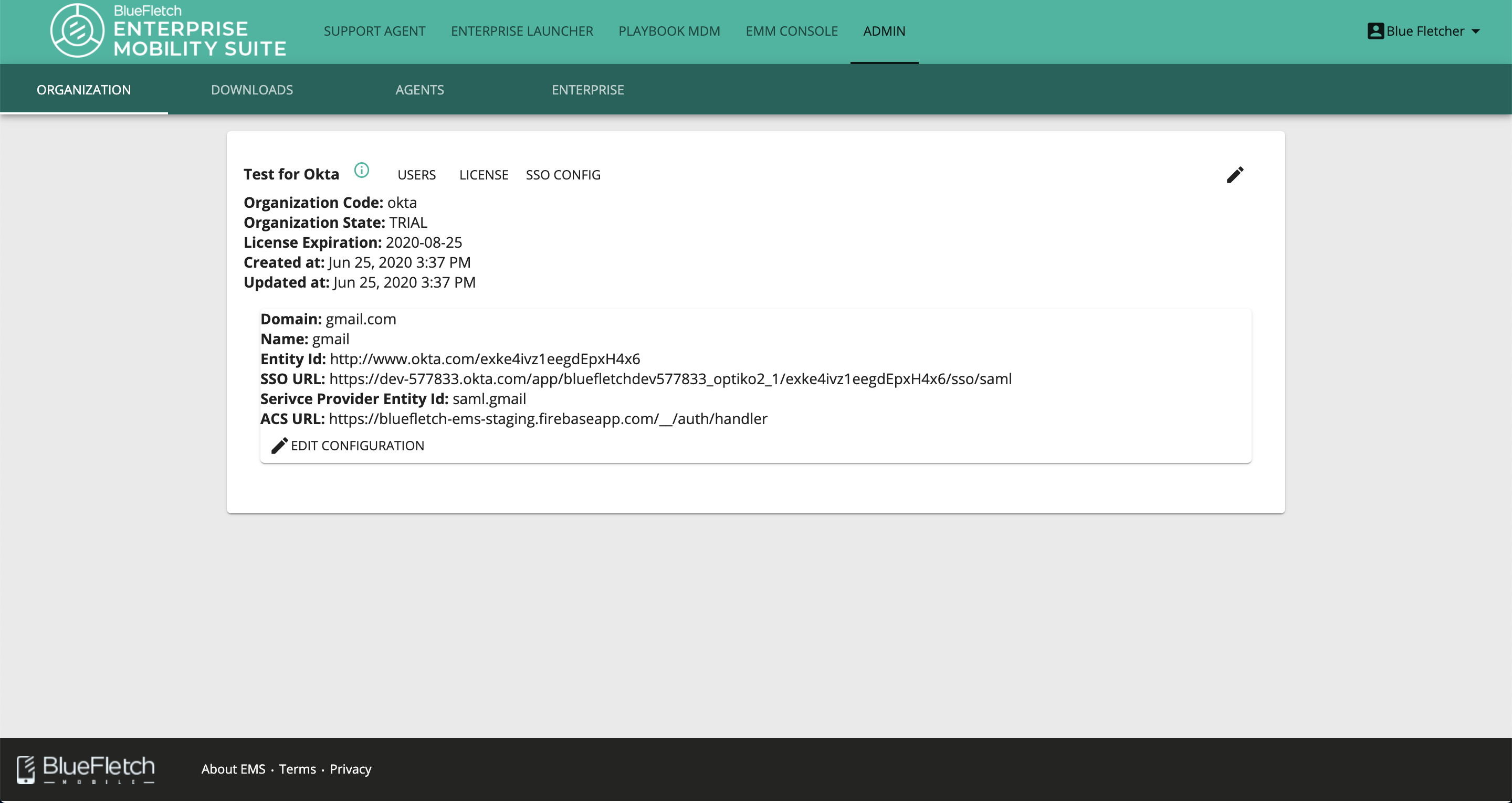This screenshot has width=1512, height=803.
Task: Click the USERS button in the organization card
Action: [417, 175]
